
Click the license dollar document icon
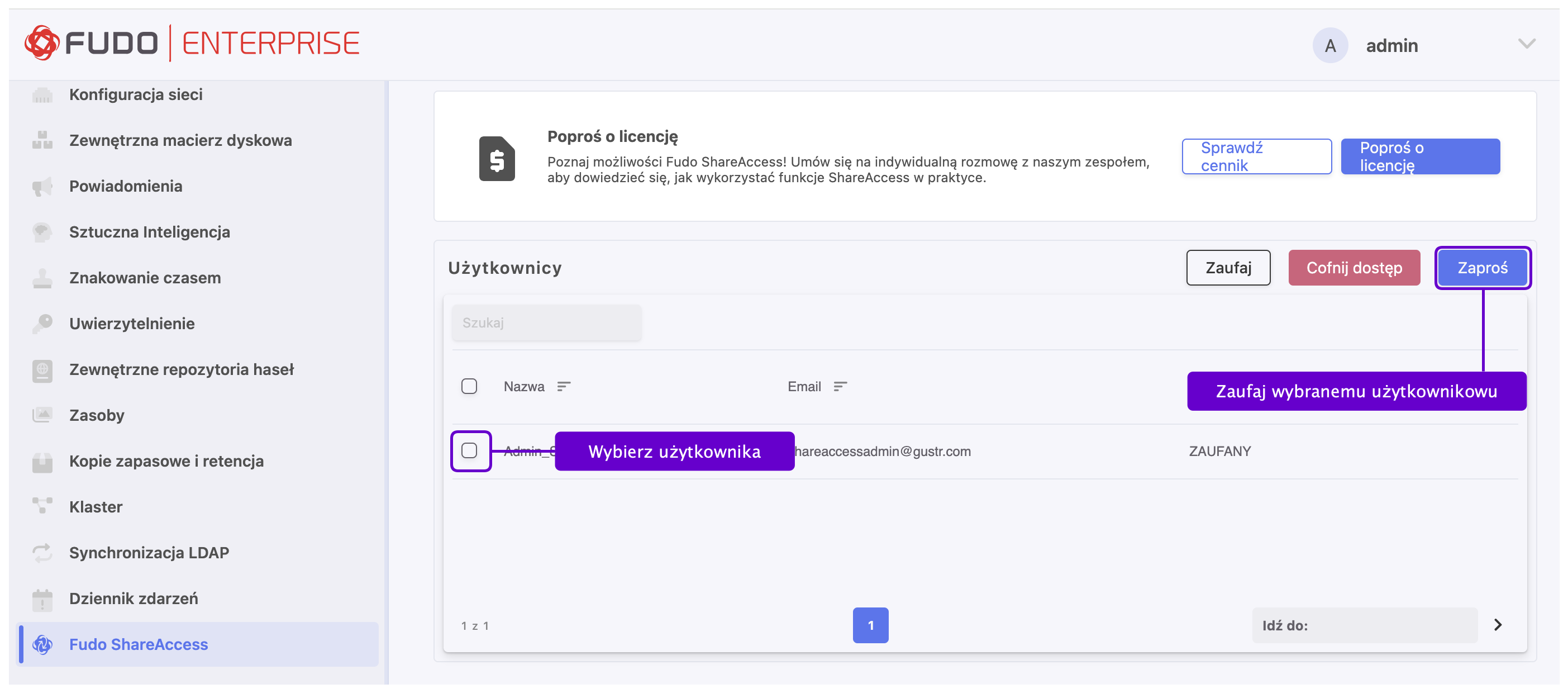click(496, 159)
